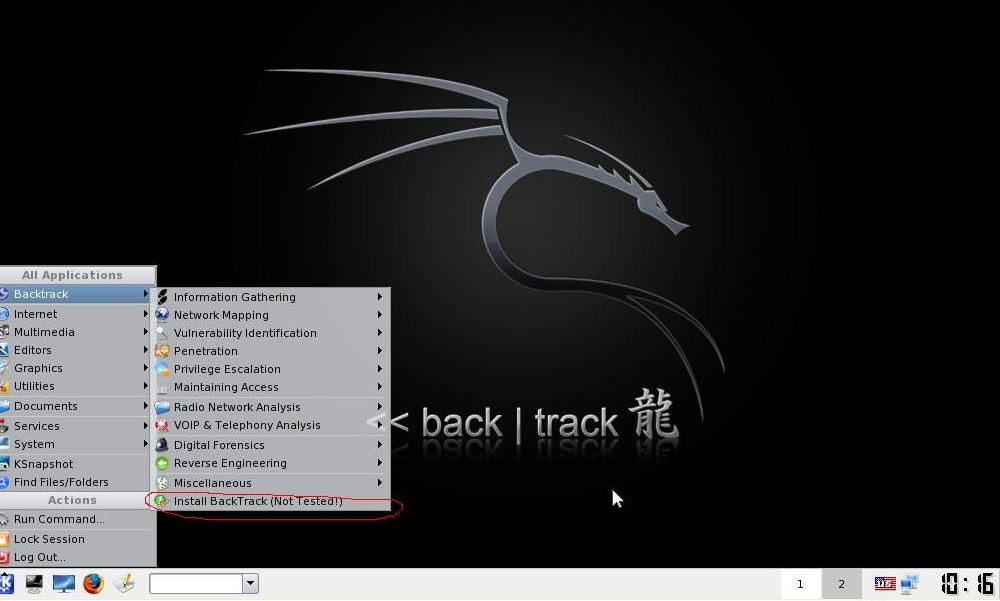Click the Radio Network Analysis folder icon
Image resolution: width=1000 pixels, height=601 pixels.
pos(162,407)
